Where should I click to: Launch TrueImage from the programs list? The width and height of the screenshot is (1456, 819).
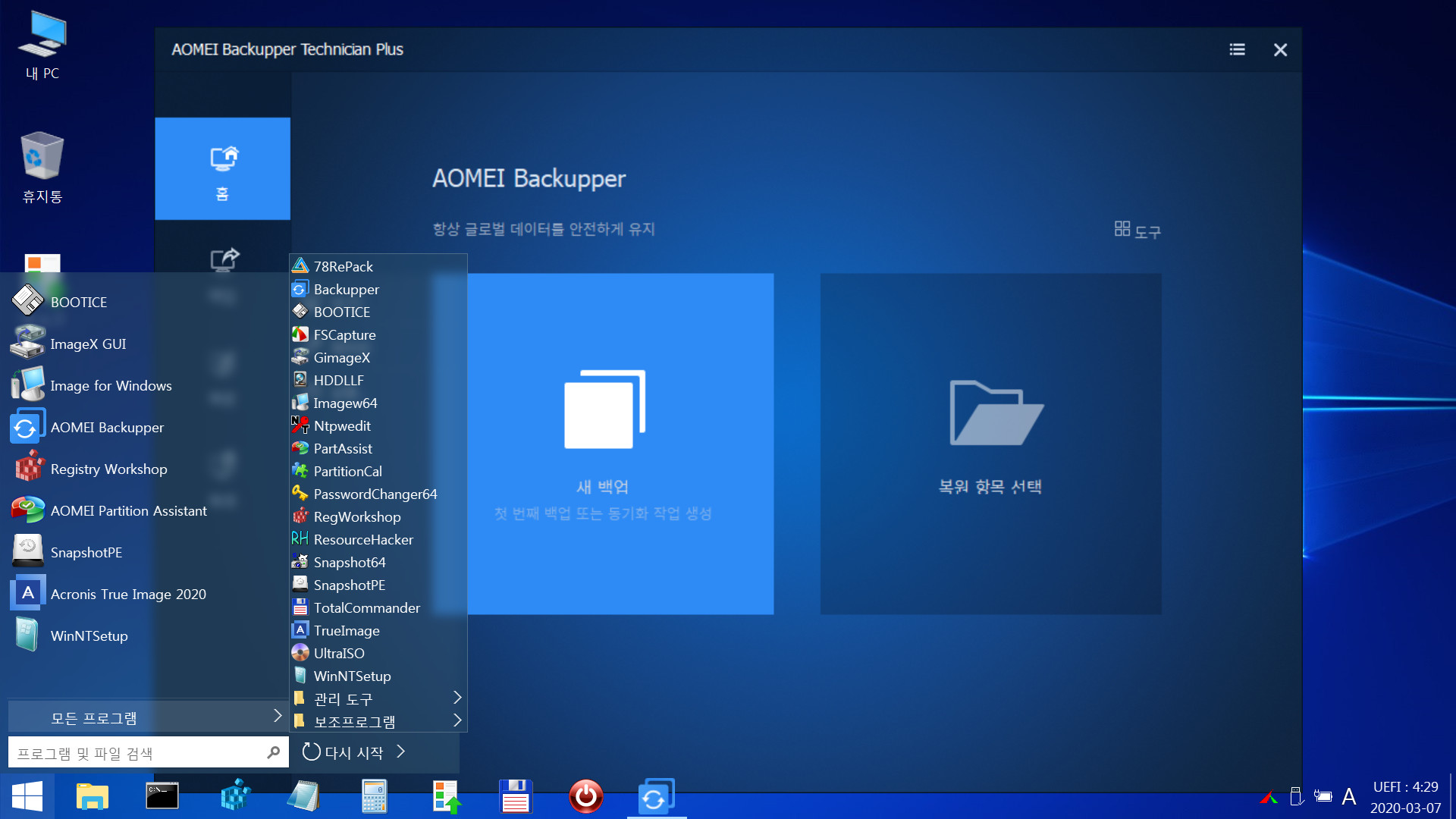[378, 630]
